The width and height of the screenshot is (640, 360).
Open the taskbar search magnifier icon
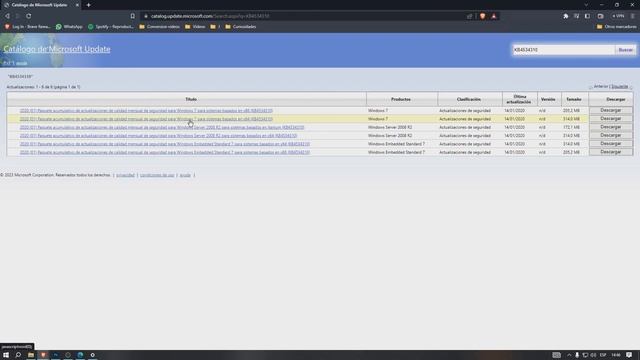coord(18,355)
